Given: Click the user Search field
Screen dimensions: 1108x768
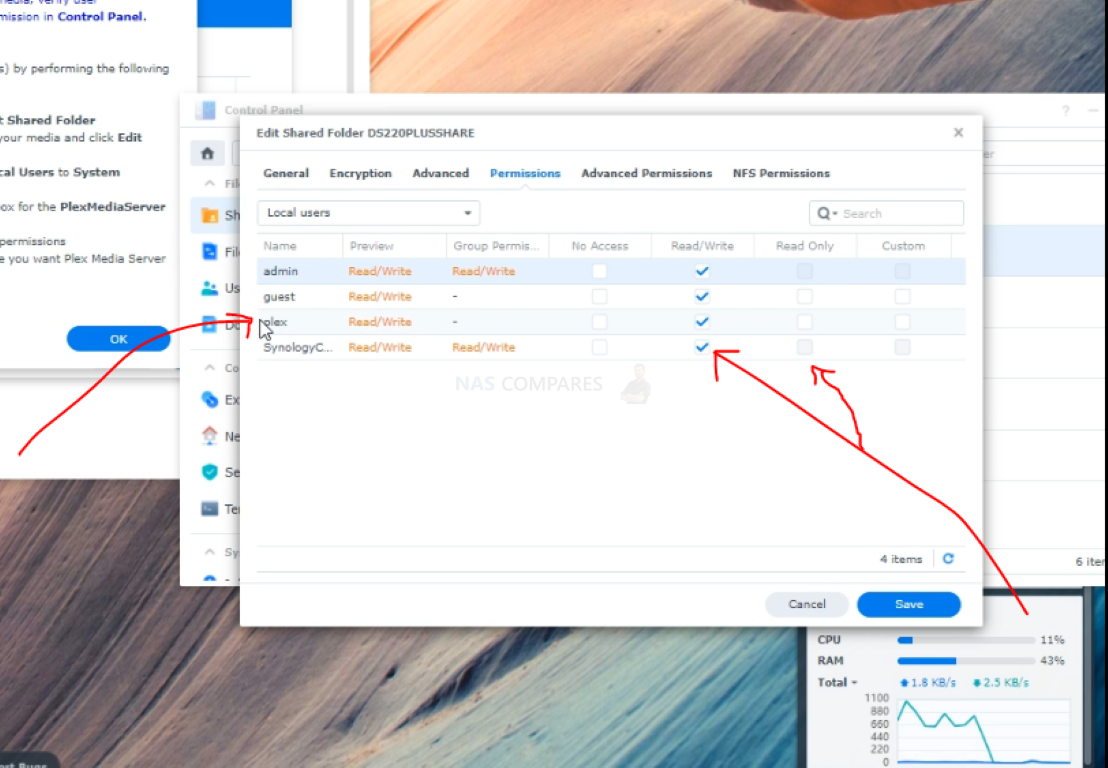Looking at the screenshot, I should tap(886, 213).
